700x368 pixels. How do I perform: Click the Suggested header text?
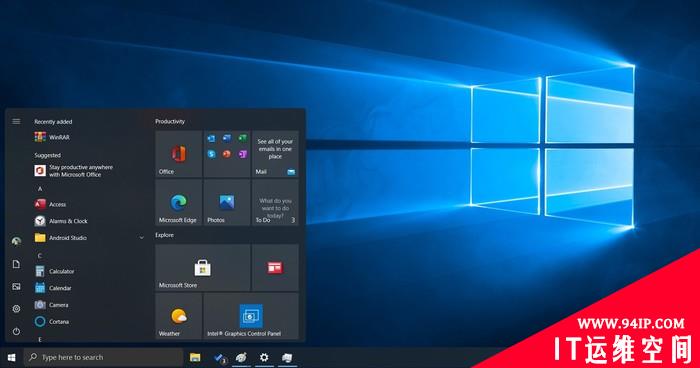(x=47, y=155)
